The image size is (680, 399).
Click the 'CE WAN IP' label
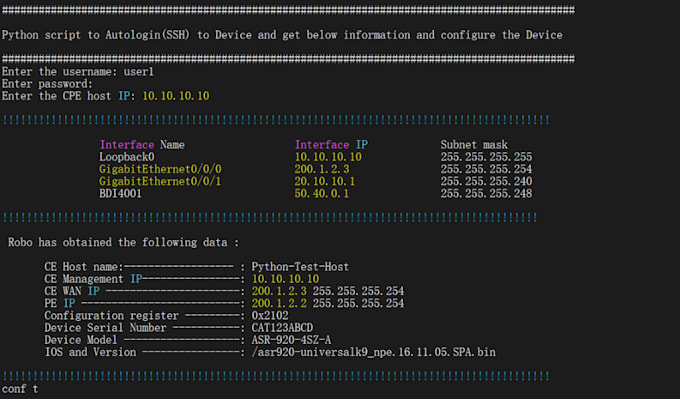click(72, 291)
